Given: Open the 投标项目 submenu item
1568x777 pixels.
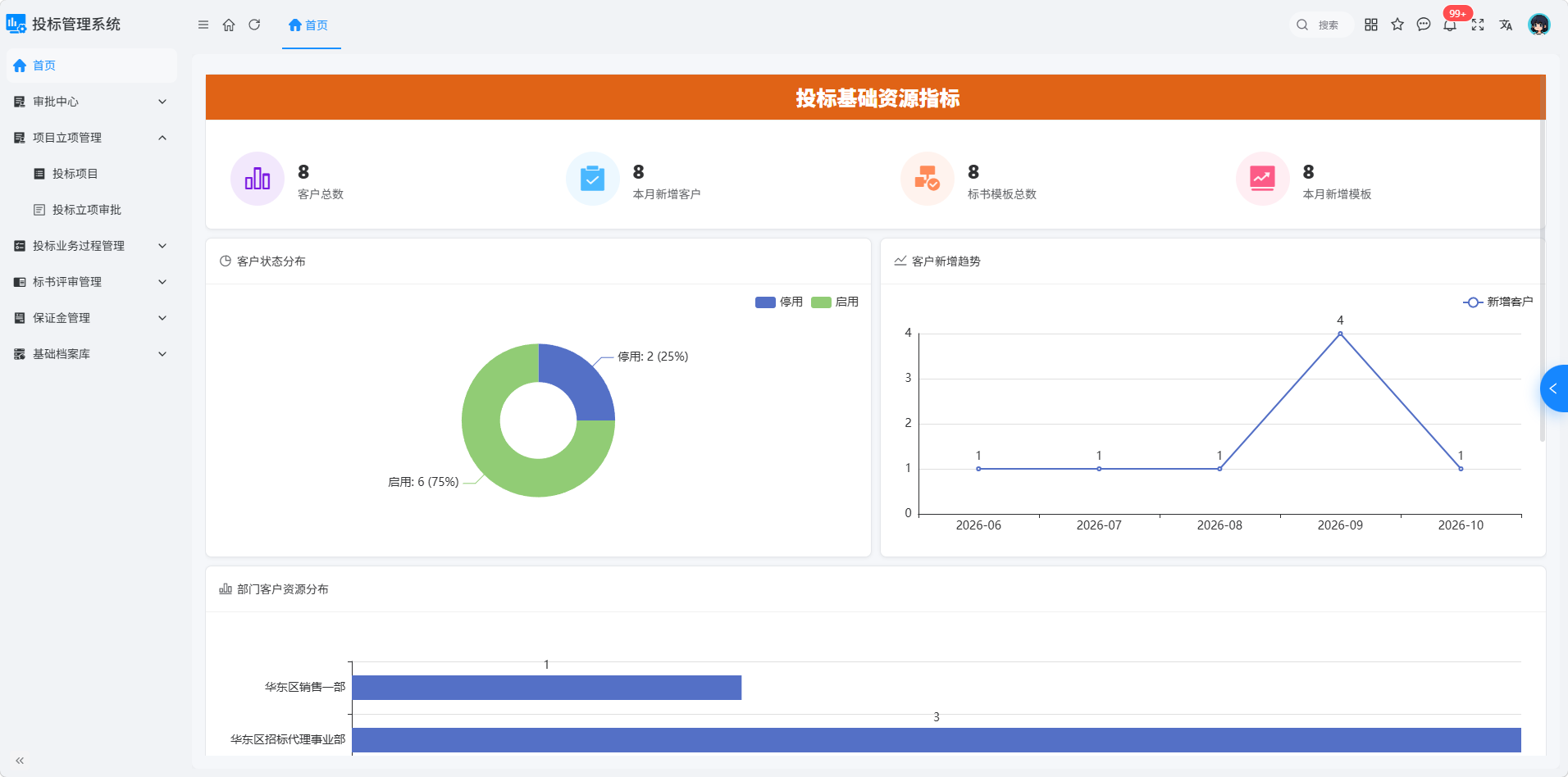Looking at the screenshot, I should (92, 174).
